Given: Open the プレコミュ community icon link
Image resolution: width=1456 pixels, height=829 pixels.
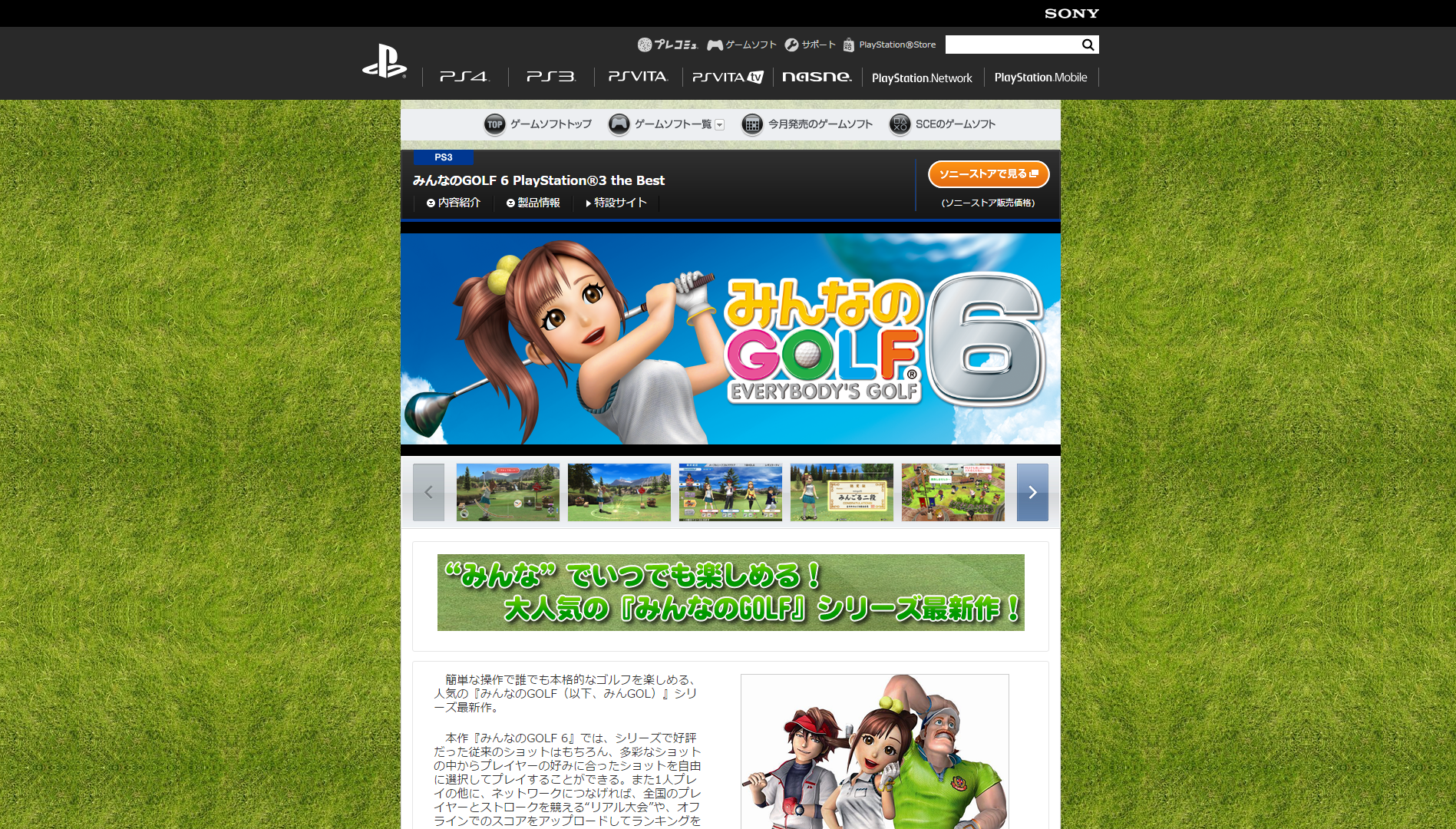Looking at the screenshot, I should tap(667, 45).
